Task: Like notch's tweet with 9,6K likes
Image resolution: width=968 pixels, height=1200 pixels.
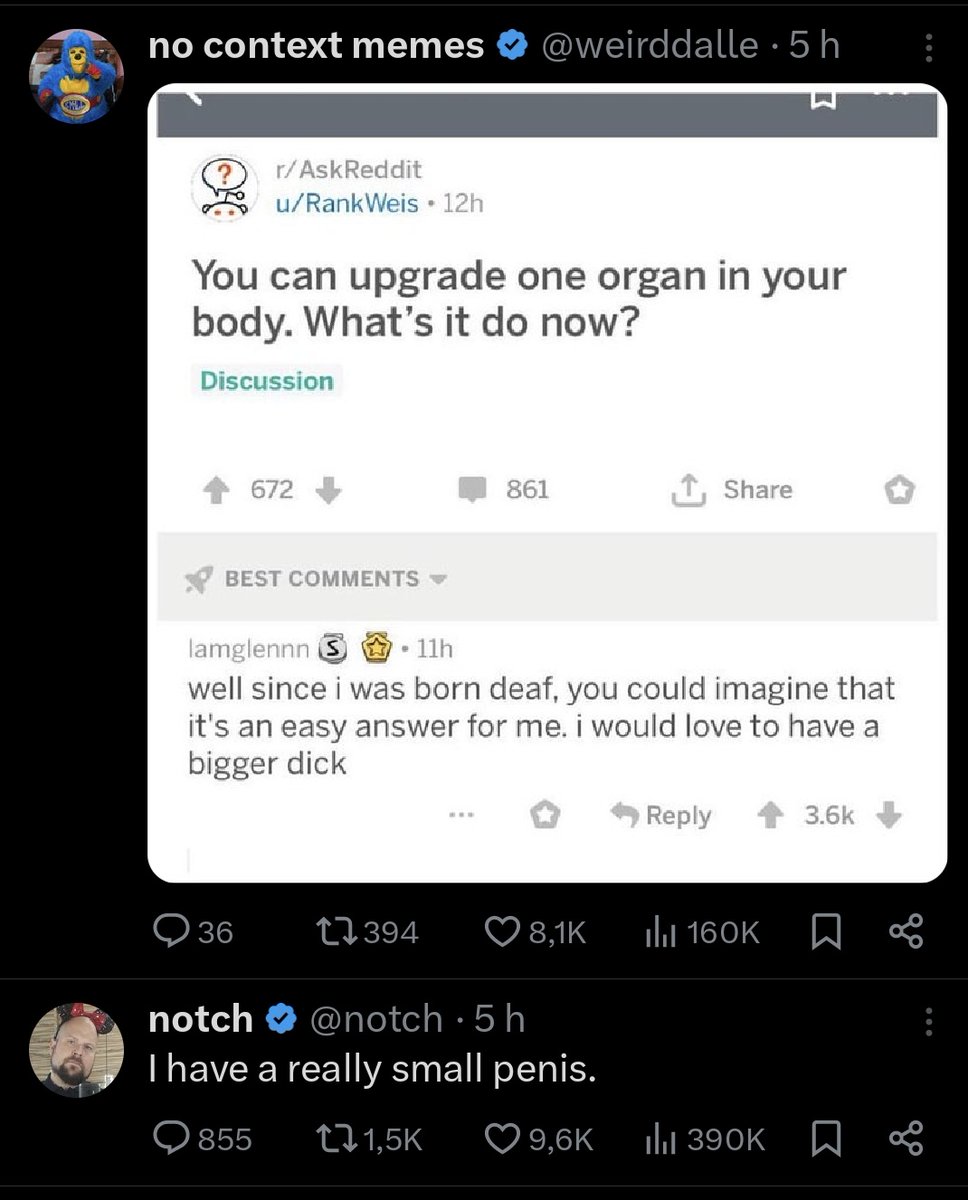Action: pyautogui.click(x=539, y=1138)
